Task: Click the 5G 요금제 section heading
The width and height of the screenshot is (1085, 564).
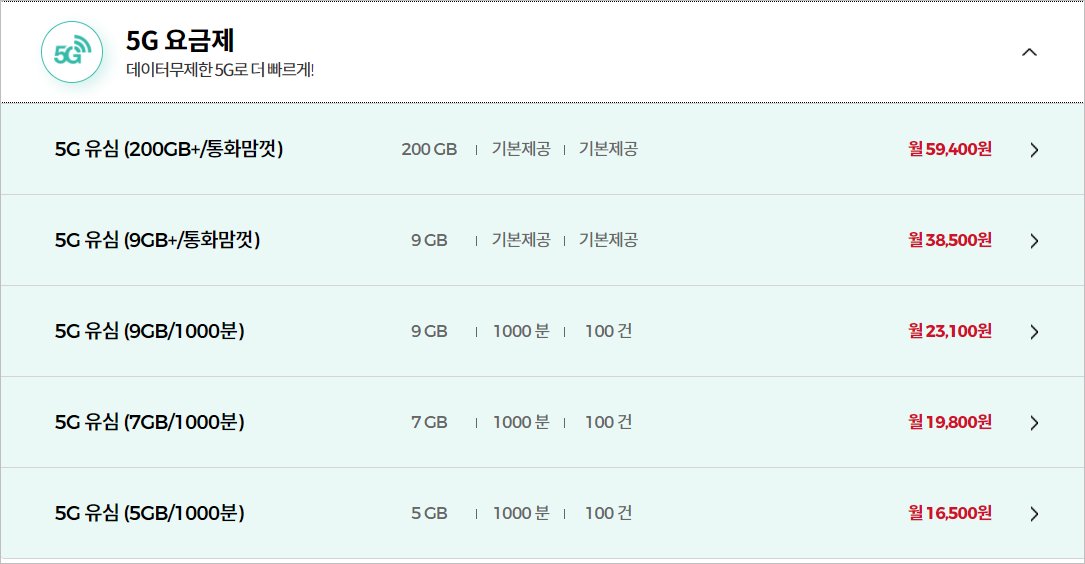Action: [180, 40]
